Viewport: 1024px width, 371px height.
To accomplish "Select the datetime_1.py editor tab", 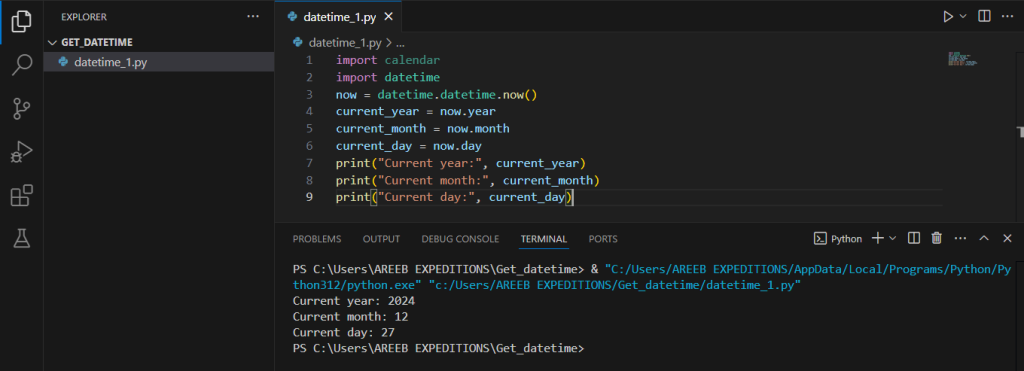I will [338, 17].
